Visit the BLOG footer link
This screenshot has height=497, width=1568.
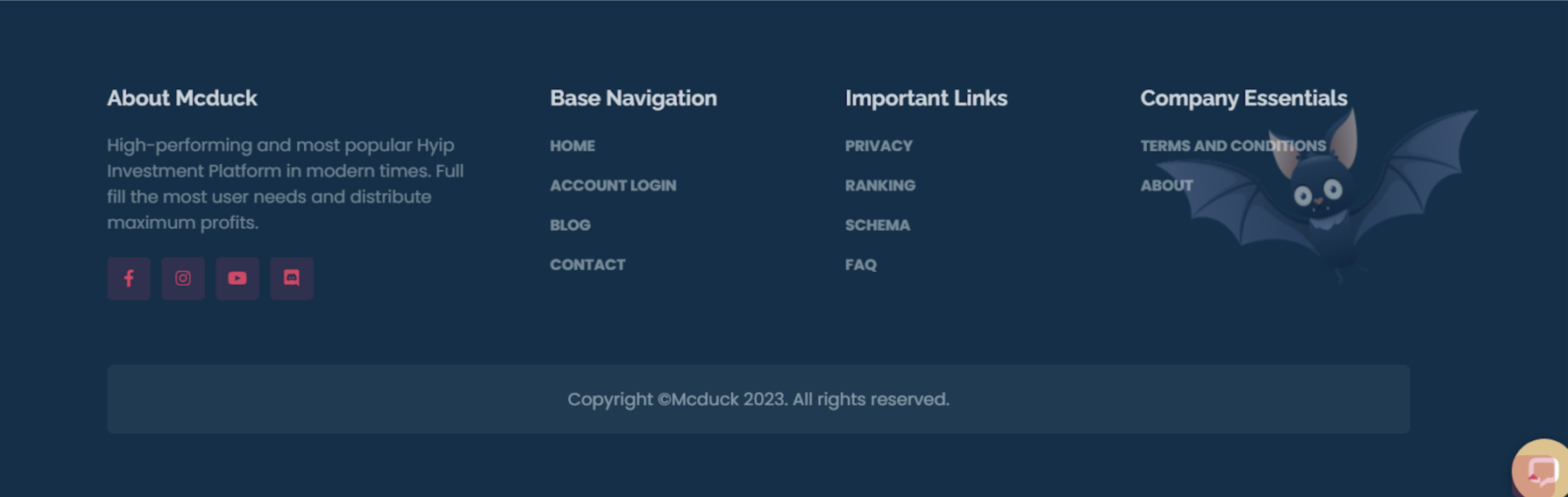coord(570,225)
